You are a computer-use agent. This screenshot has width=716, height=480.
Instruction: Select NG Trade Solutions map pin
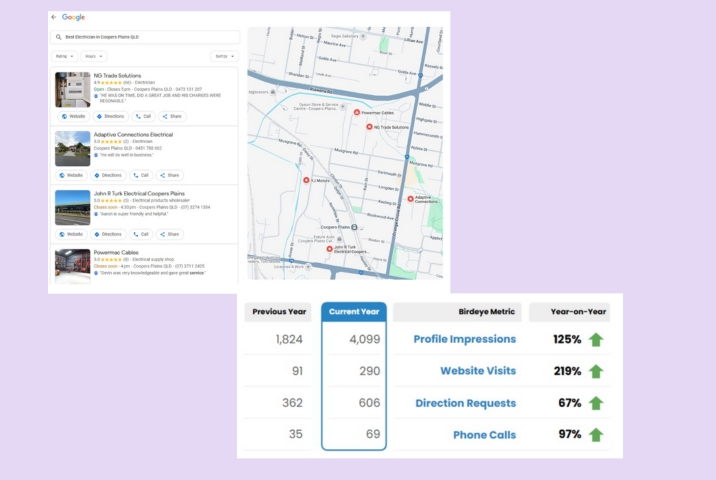click(x=369, y=127)
